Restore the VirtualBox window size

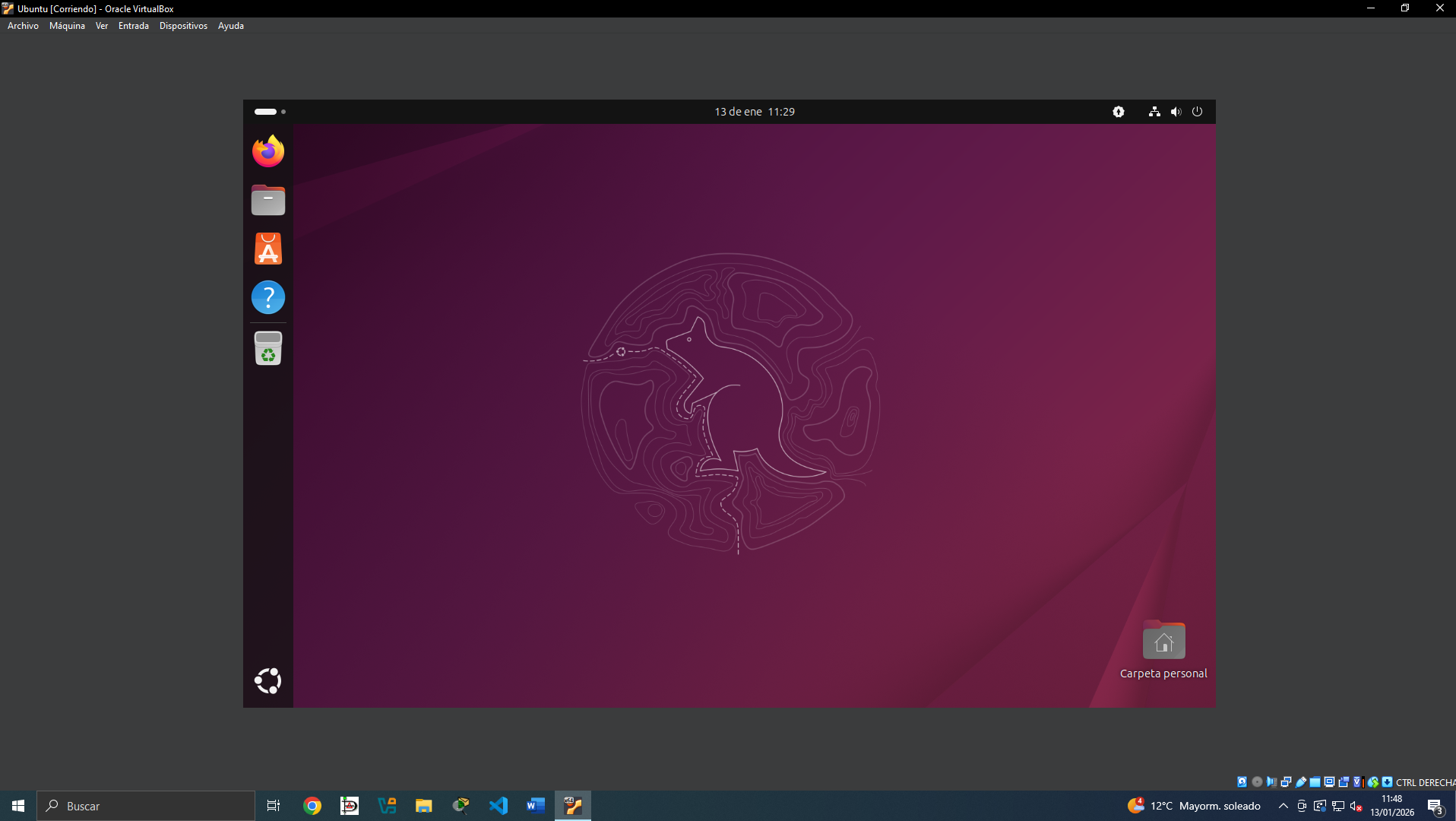tap(1405, 8)
